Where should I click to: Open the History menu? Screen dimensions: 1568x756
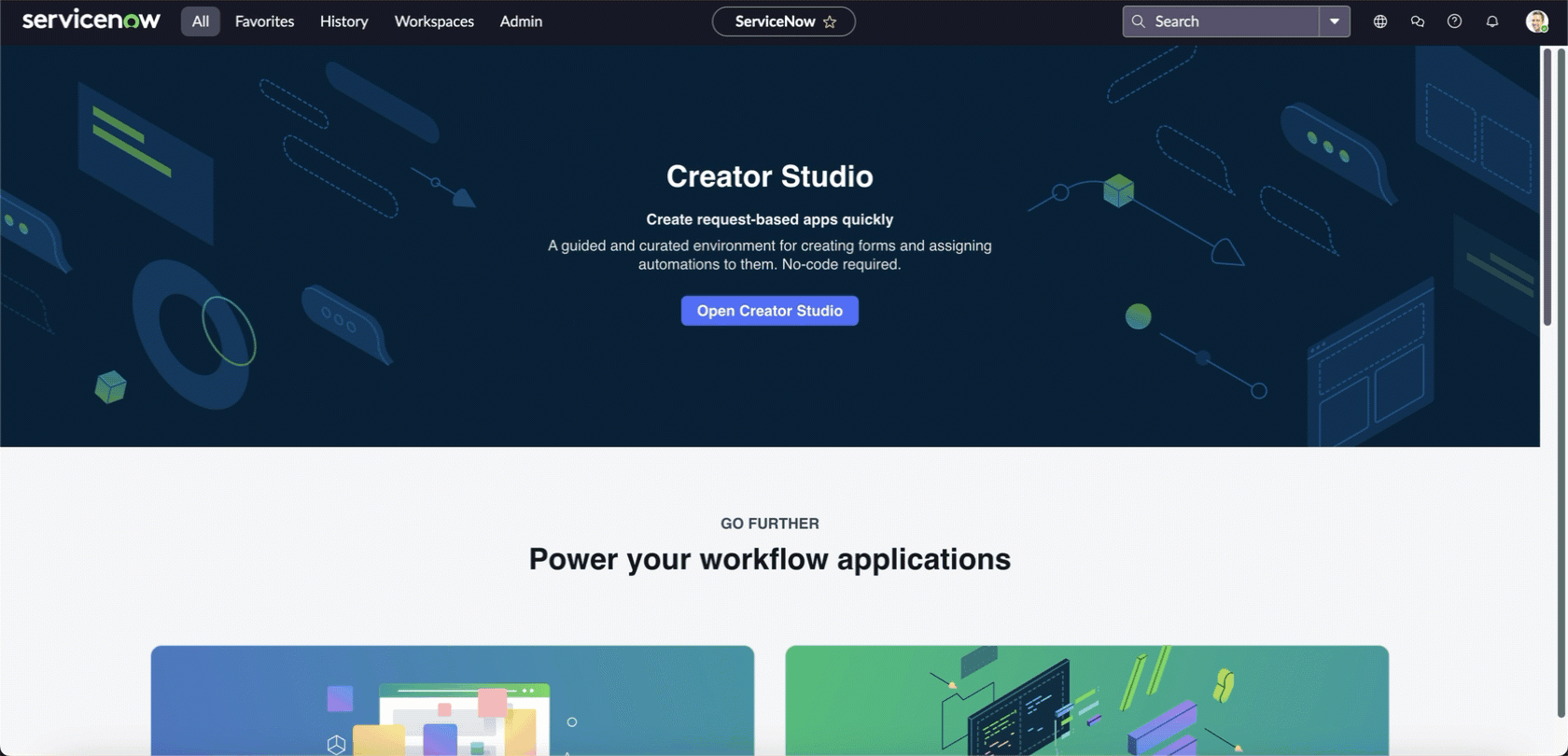coord(343,21)
